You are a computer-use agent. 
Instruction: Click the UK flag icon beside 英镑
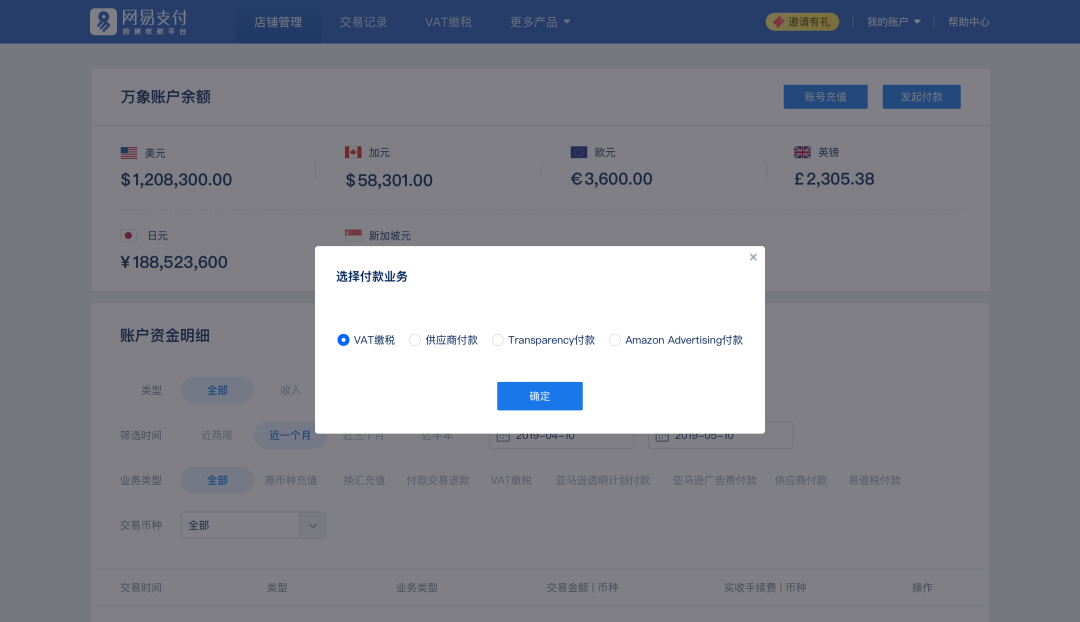point(802,152)
